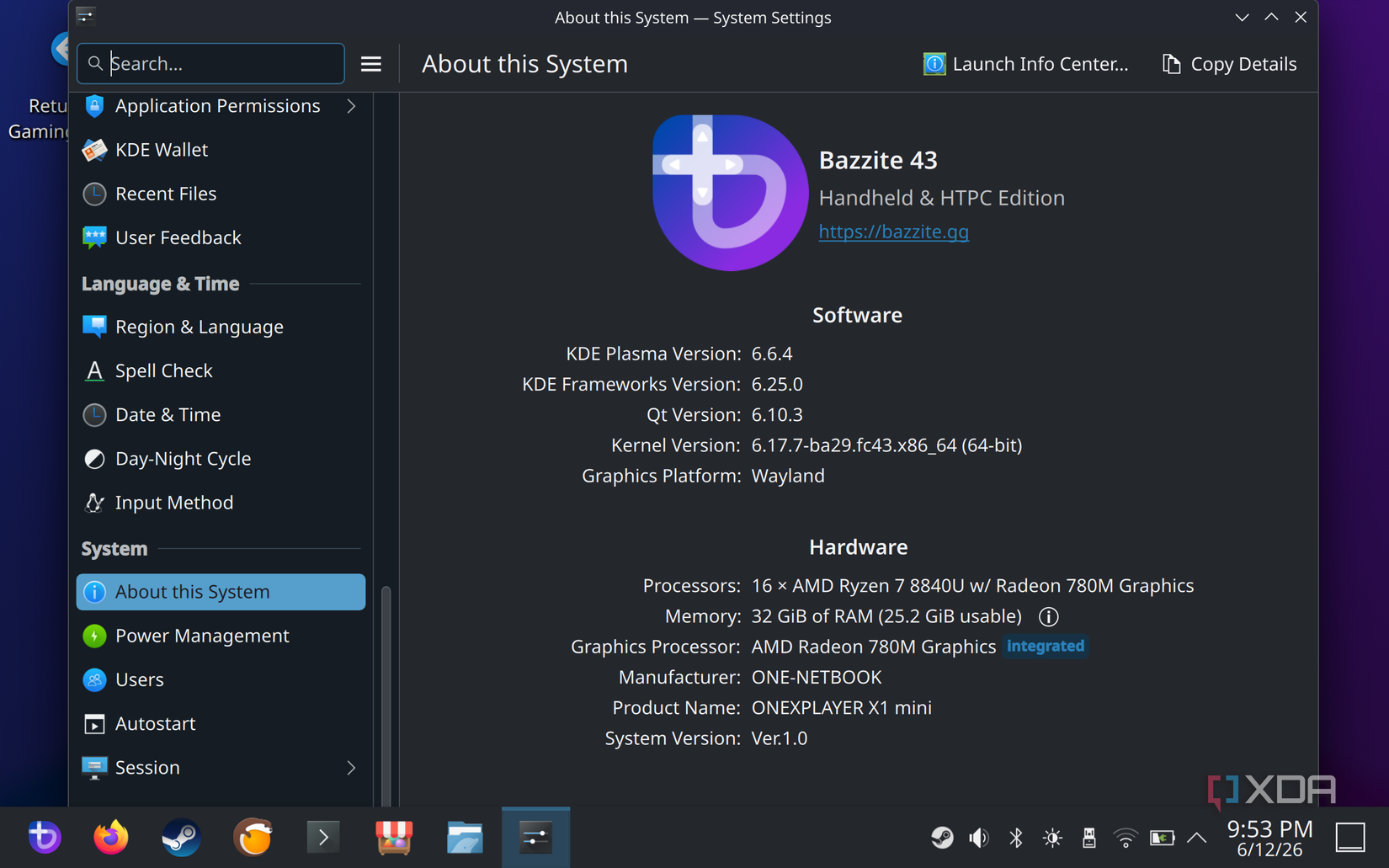Open KDE Wallet settings
Image resolution: width=1389 pixels, height=868 pixels.
click(x=221, y=150)
